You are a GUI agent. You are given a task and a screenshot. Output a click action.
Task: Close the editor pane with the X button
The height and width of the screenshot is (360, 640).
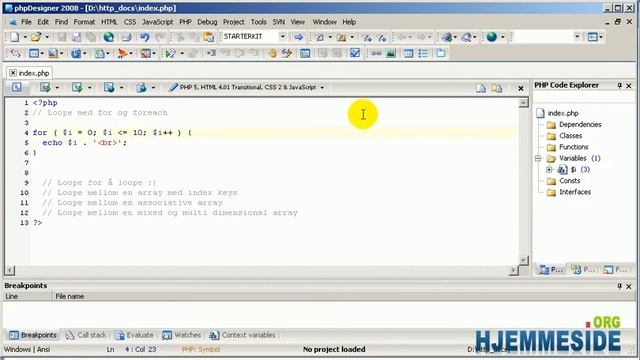521,88
